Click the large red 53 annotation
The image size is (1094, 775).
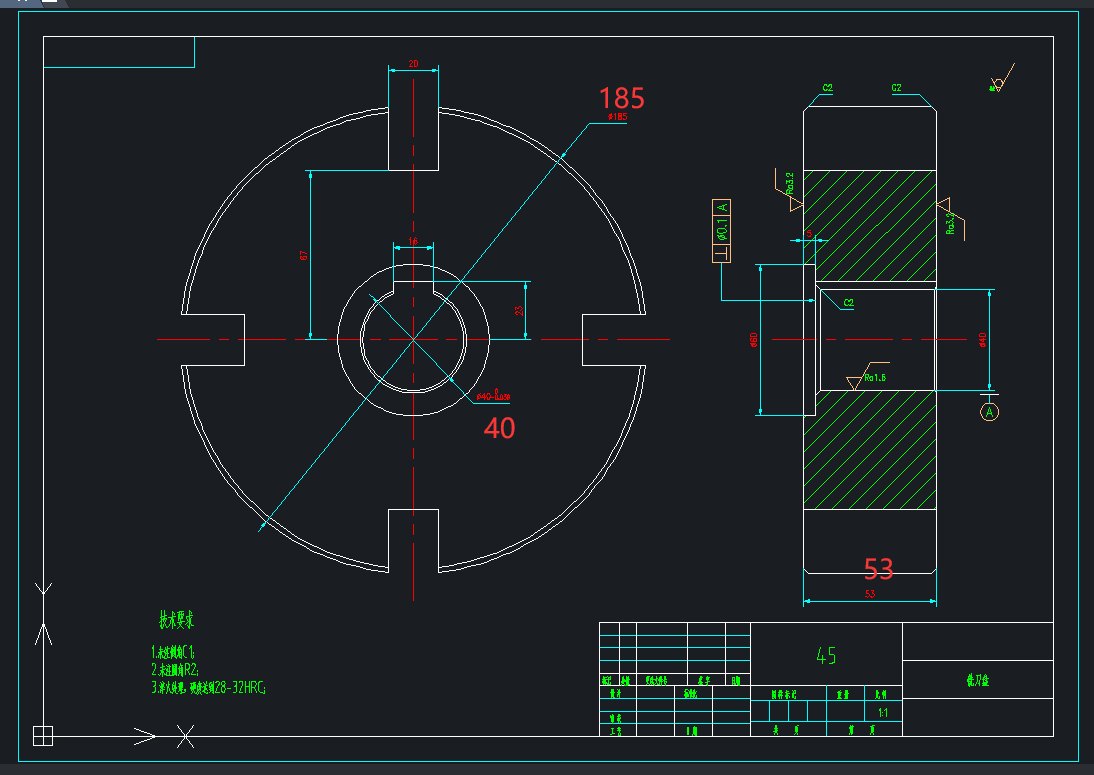(878, 569)
